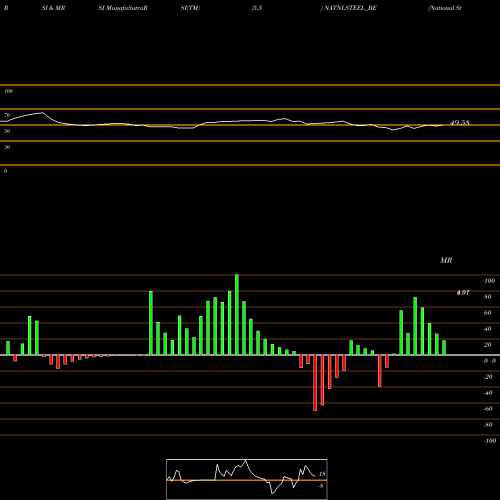Viewport: 500px width, 500px height.
Task: Open the mini overview chart thumbnail at bottom
Action: [247, 479]
